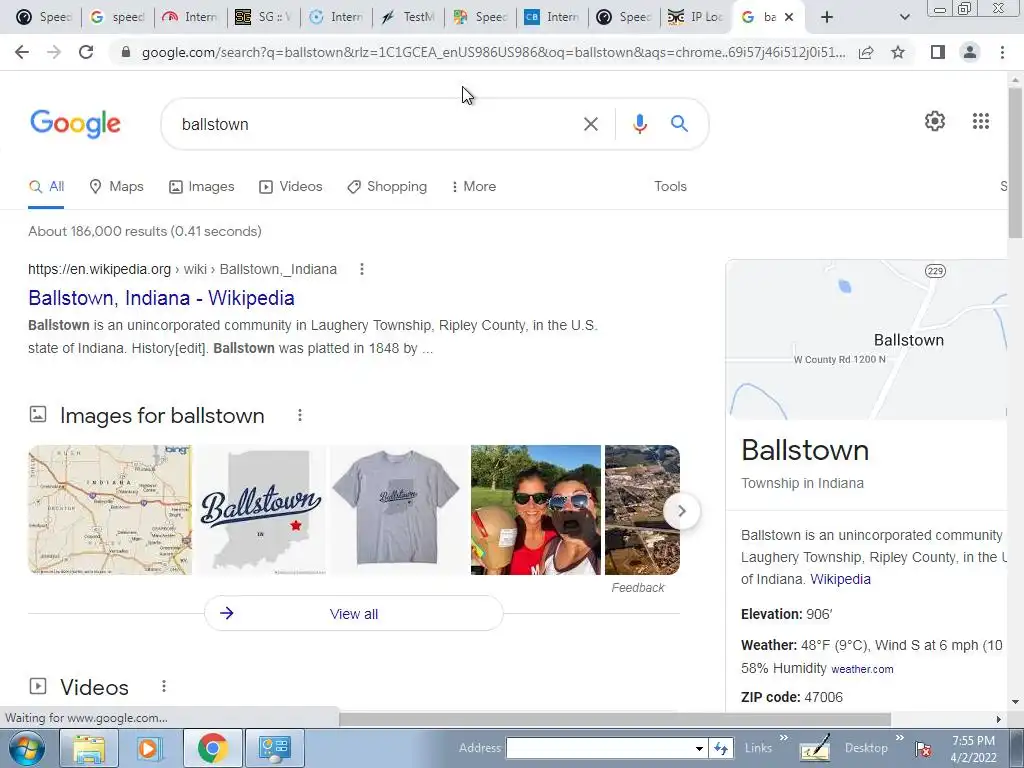Bookmark this page with the star icon
The height and width of the screenshot is (768, 1024).
[x=898, y=52]
